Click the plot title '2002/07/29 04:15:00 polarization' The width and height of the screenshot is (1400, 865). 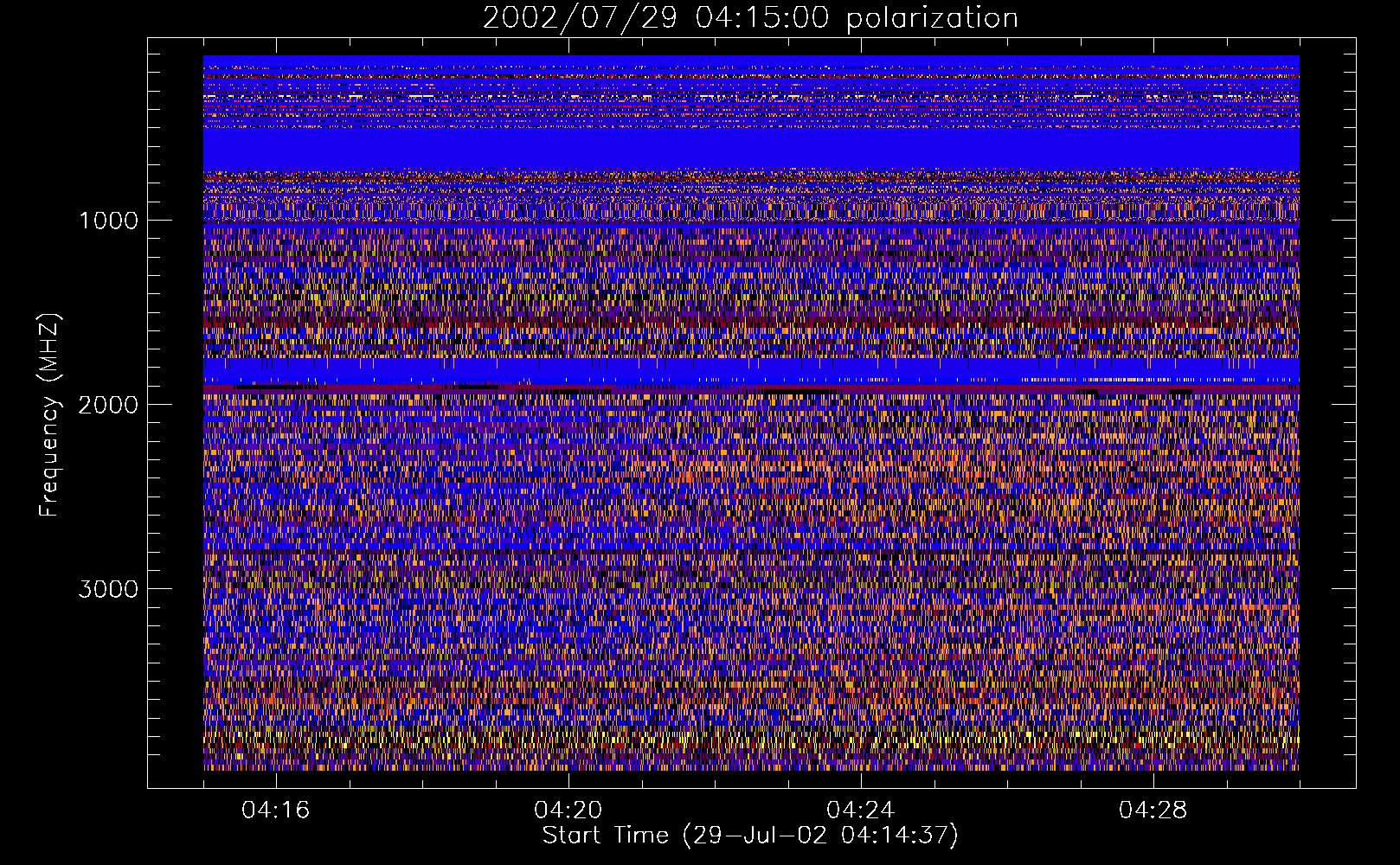pyautogui.click(x=750, y=17)
